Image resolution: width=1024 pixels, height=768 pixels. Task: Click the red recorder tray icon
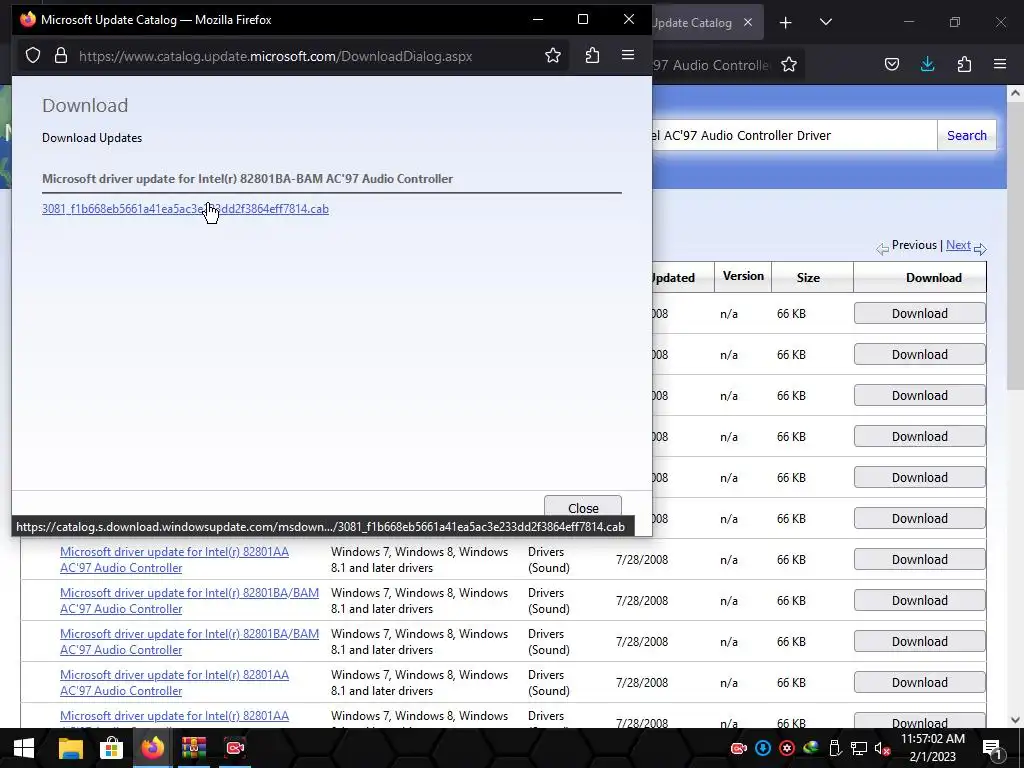(x=739, y=748)
